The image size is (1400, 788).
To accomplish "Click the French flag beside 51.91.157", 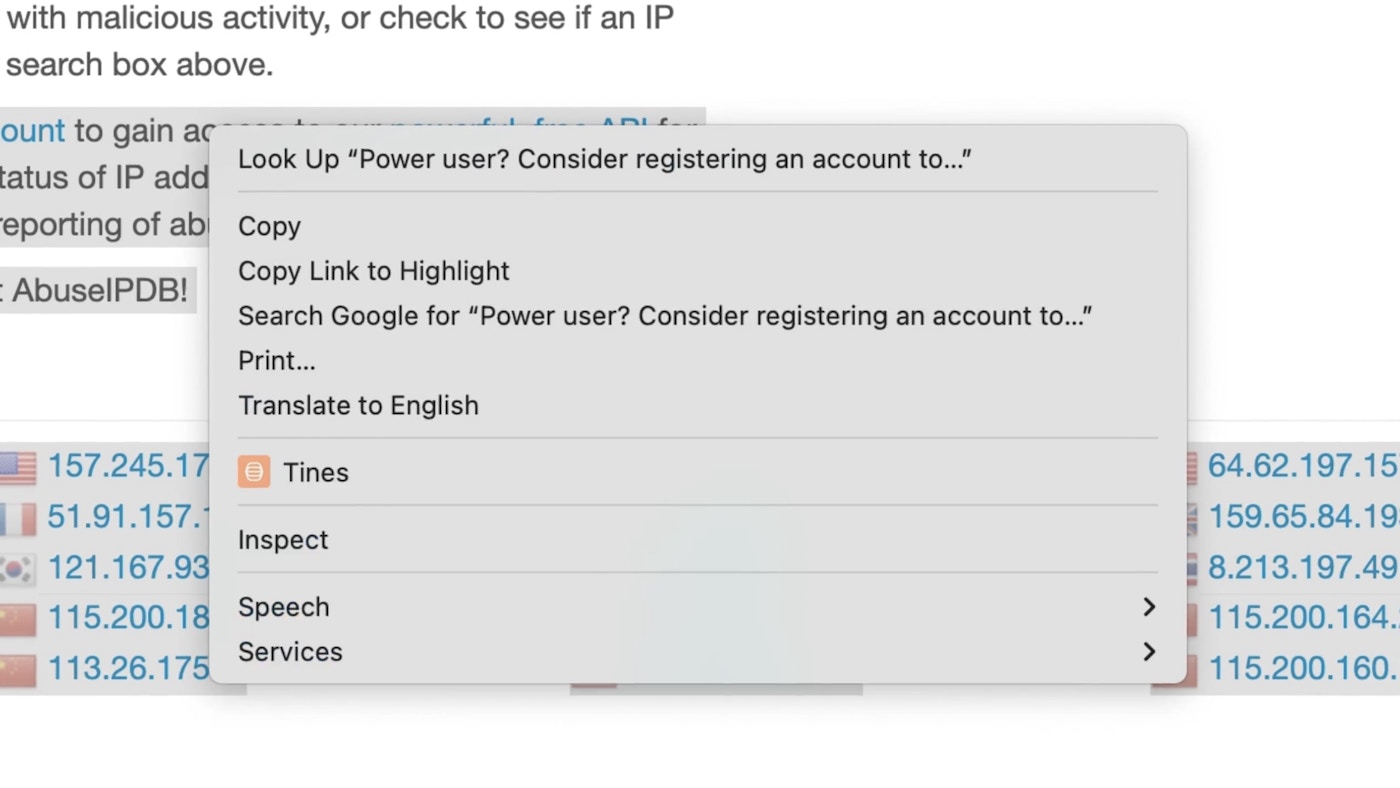I will [17, 518].
